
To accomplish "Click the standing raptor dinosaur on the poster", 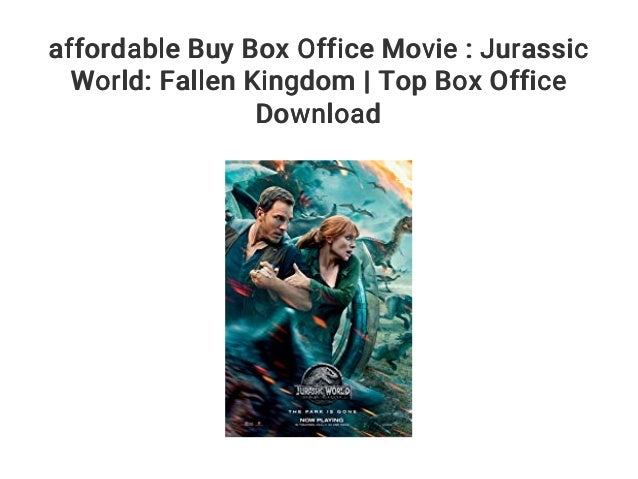I will click(389, 243).
